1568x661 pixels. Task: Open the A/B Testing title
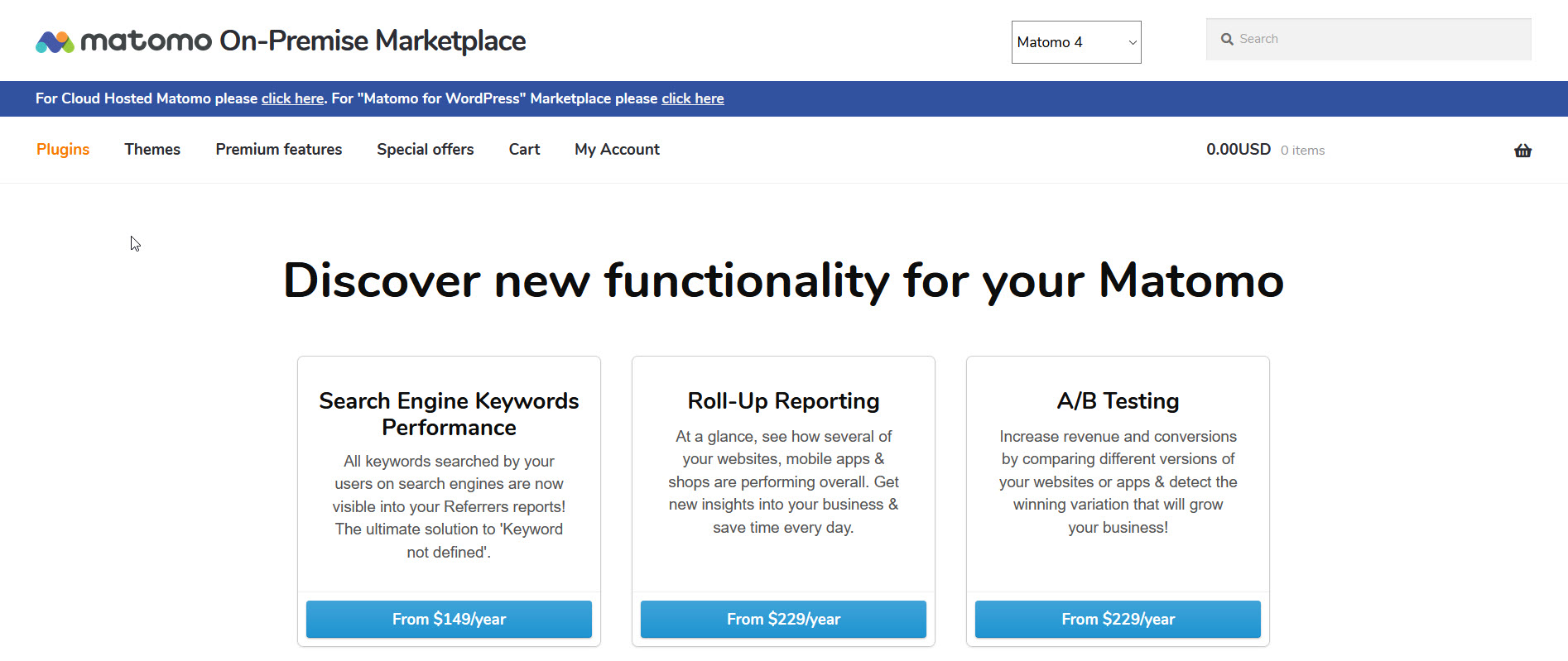(1118, 401)
